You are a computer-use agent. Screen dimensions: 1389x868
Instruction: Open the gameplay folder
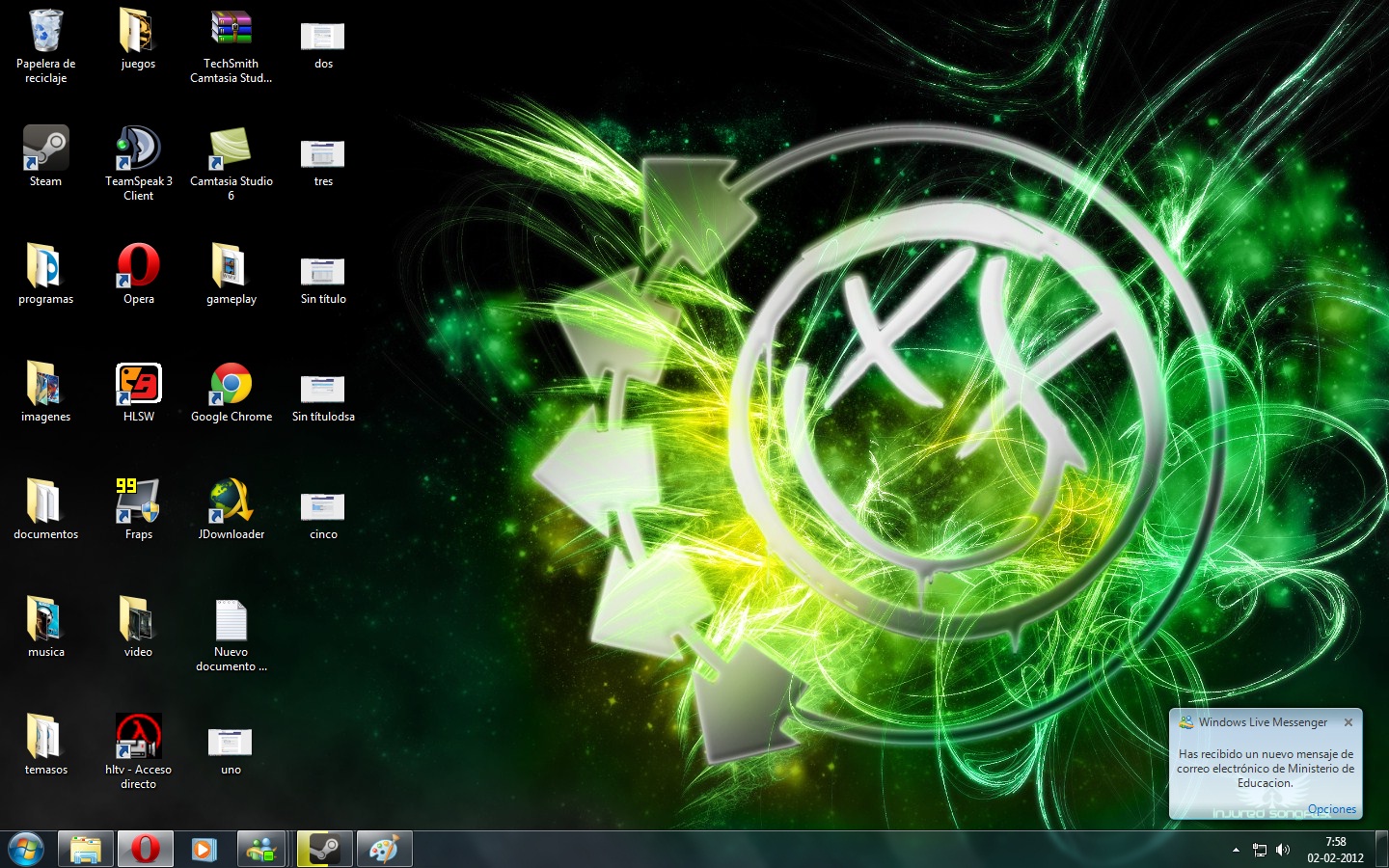coord(231,274)
